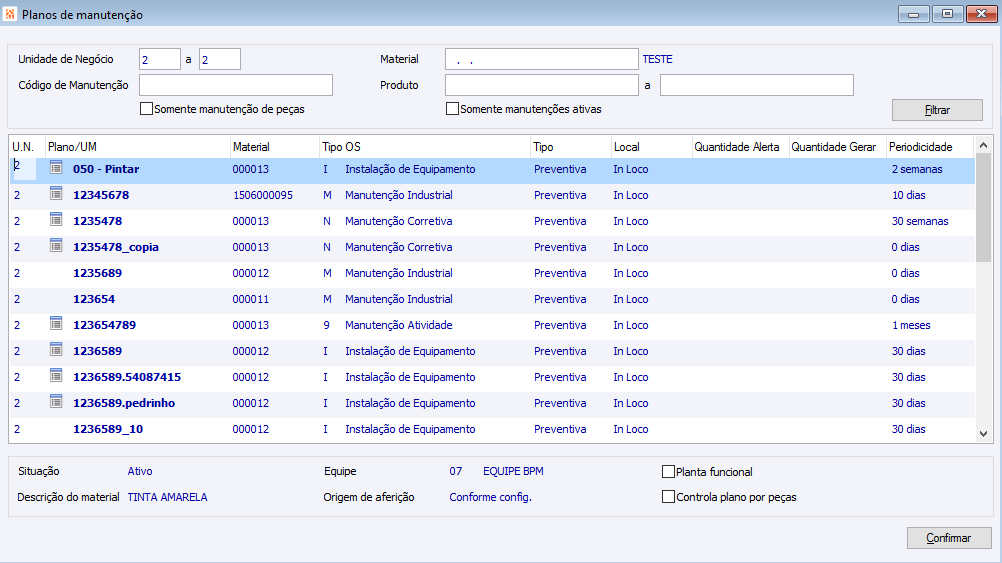Select the 1236589_10 plan row
Viewport: 1002px width, 563px height.
[x=492, y=429]
